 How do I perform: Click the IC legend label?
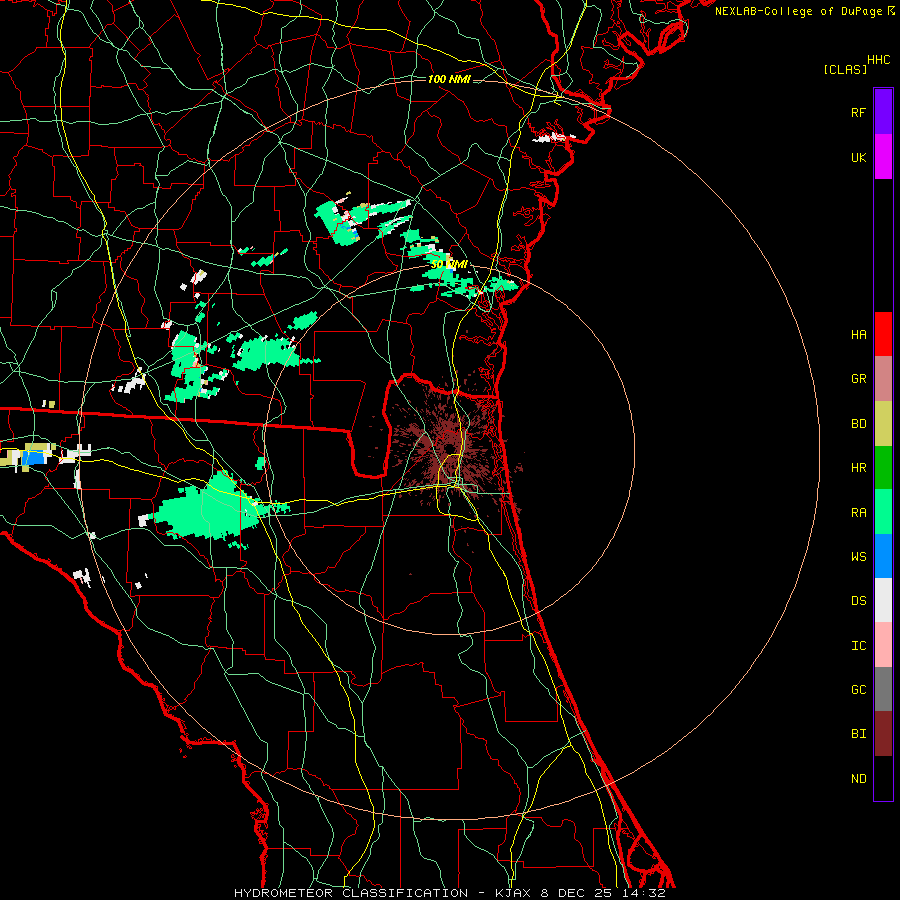[859, 645]
